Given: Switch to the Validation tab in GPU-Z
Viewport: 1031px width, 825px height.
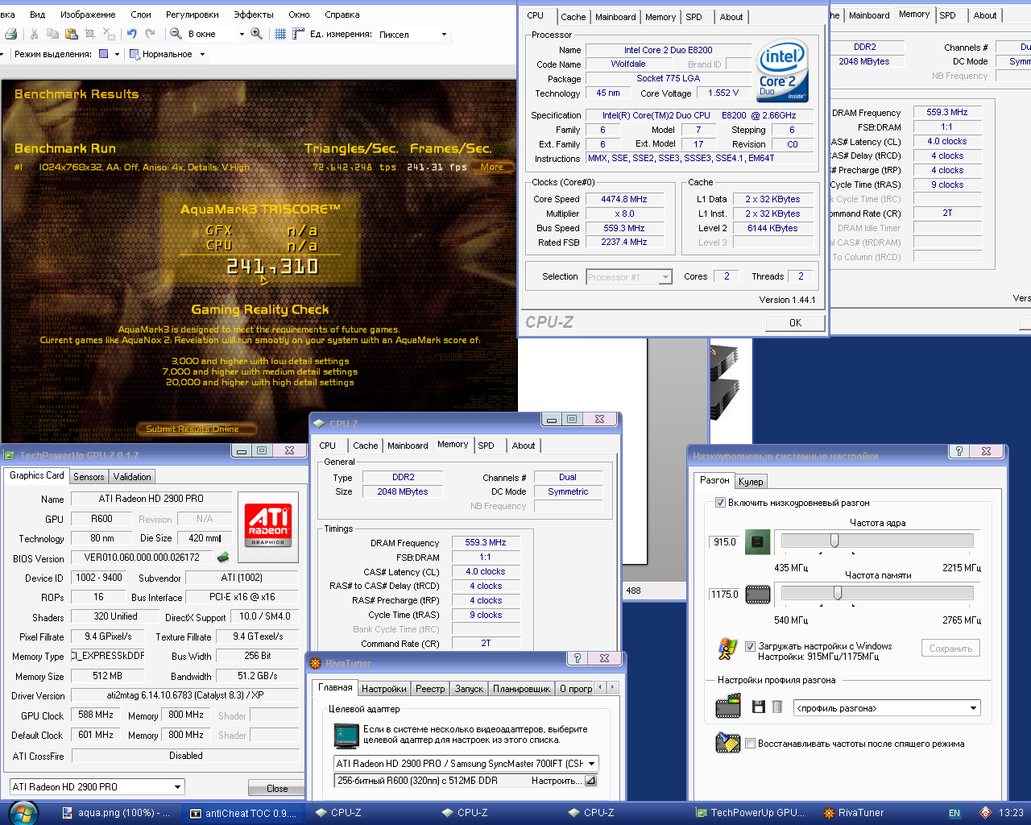Looking at the screenshot, I should (x=132, y=477).
